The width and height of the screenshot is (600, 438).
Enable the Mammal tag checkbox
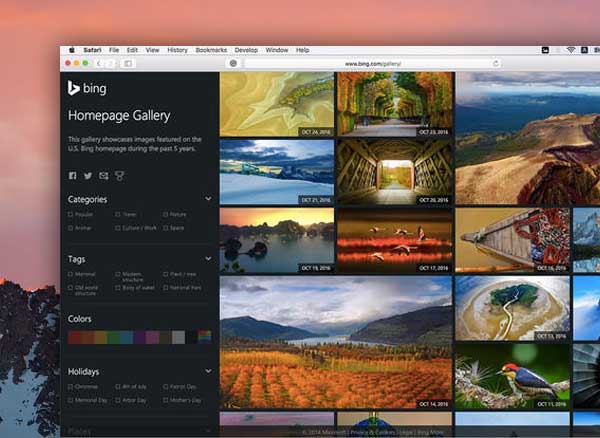point(70,274)
